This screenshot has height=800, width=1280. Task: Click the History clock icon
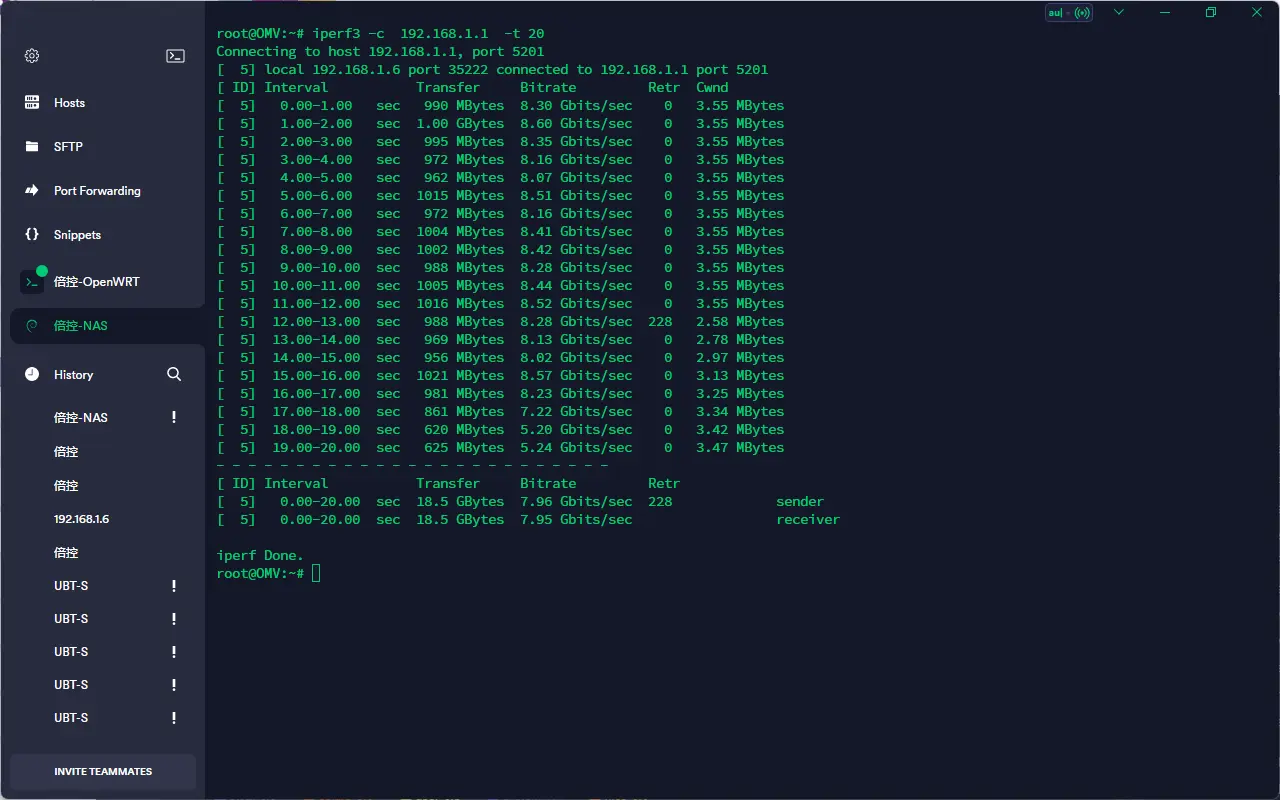[x=32, y=374]
